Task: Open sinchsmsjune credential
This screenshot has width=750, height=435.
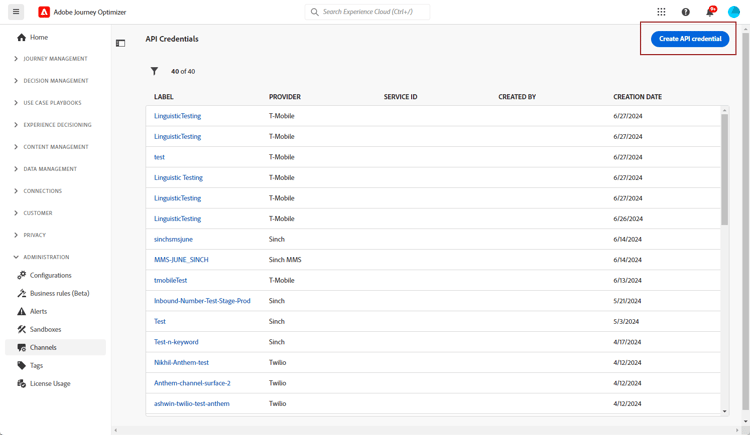Action: point(173,239)
